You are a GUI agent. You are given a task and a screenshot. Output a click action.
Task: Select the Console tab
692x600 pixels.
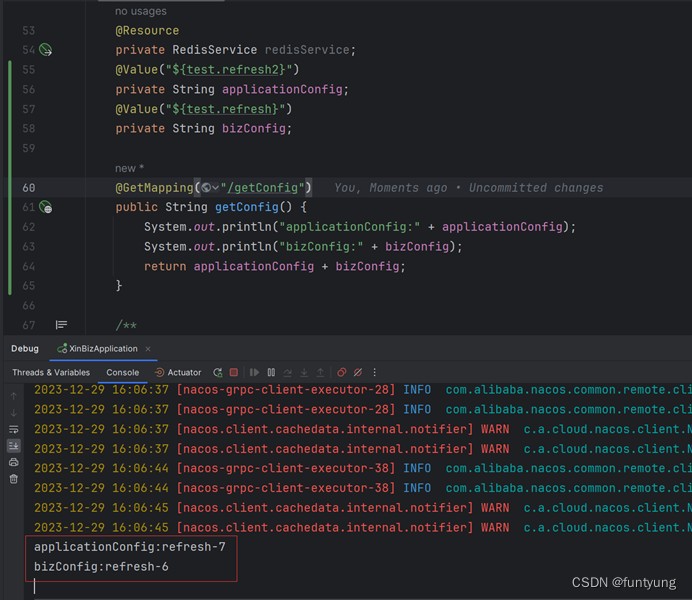coord(122,372)
